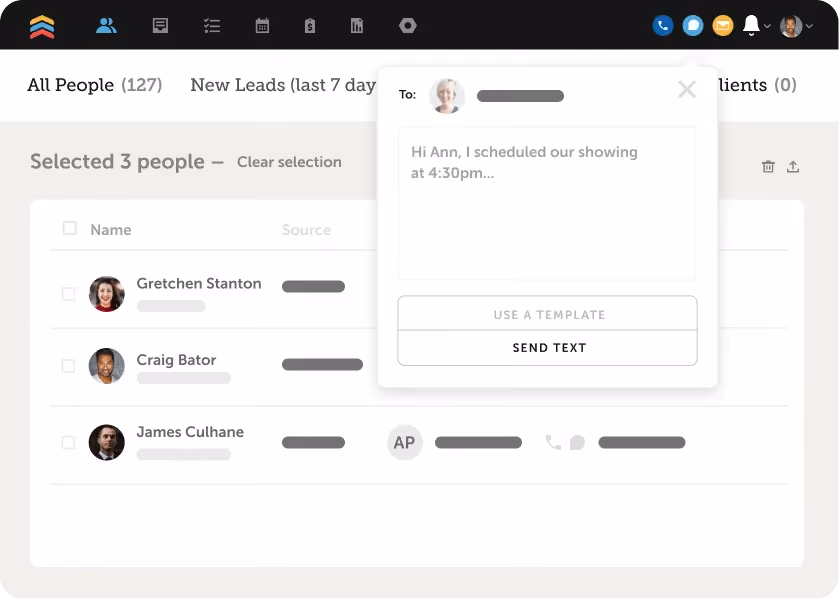Click Craig Bator's profile photo

[106, 366]
